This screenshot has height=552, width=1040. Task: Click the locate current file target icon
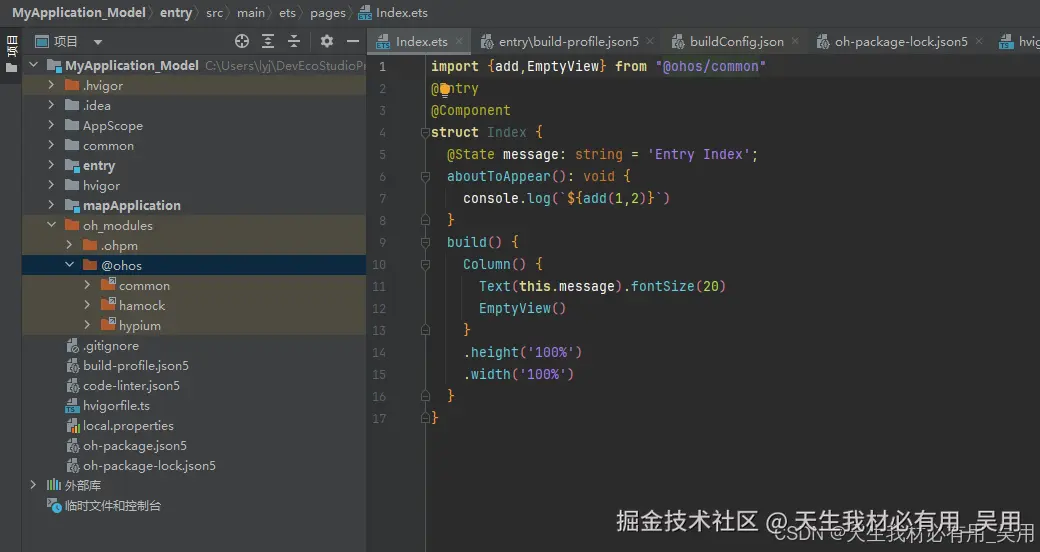(242, 41)
